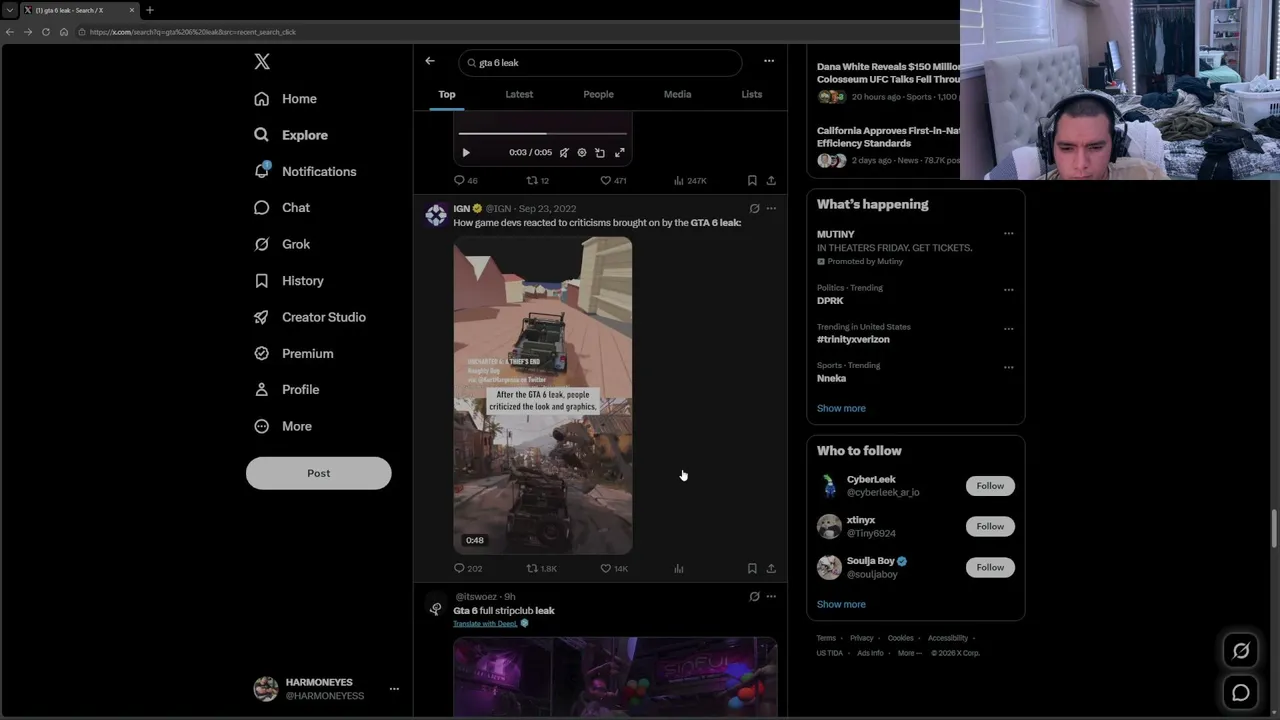Expand video to fullscreen
The image size is (1280, 720).
pos(620,153)
